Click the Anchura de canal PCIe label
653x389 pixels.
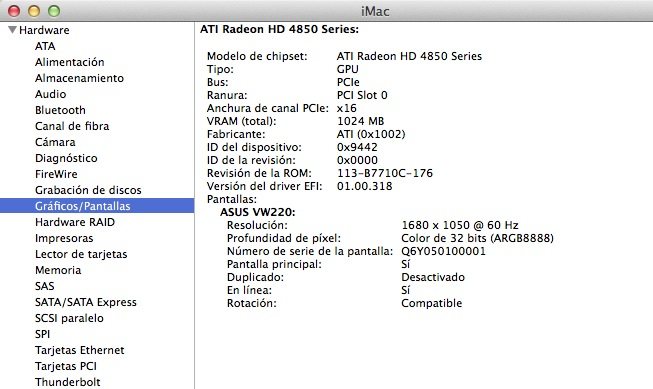(267, 108)
